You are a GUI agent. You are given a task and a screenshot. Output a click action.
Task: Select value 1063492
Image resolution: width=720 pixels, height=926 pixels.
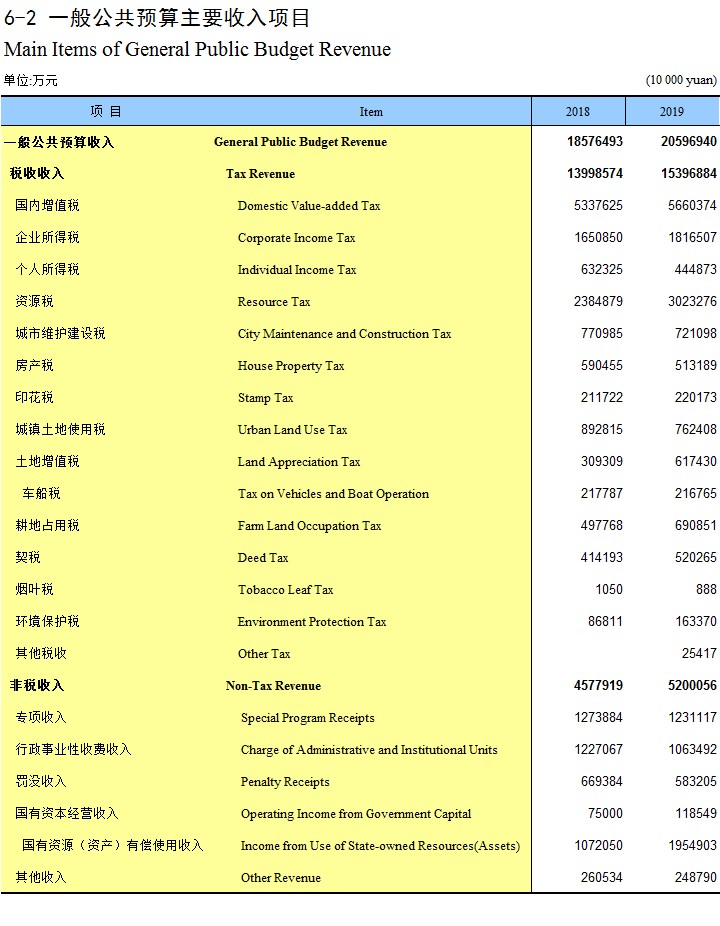click(692, 749)
